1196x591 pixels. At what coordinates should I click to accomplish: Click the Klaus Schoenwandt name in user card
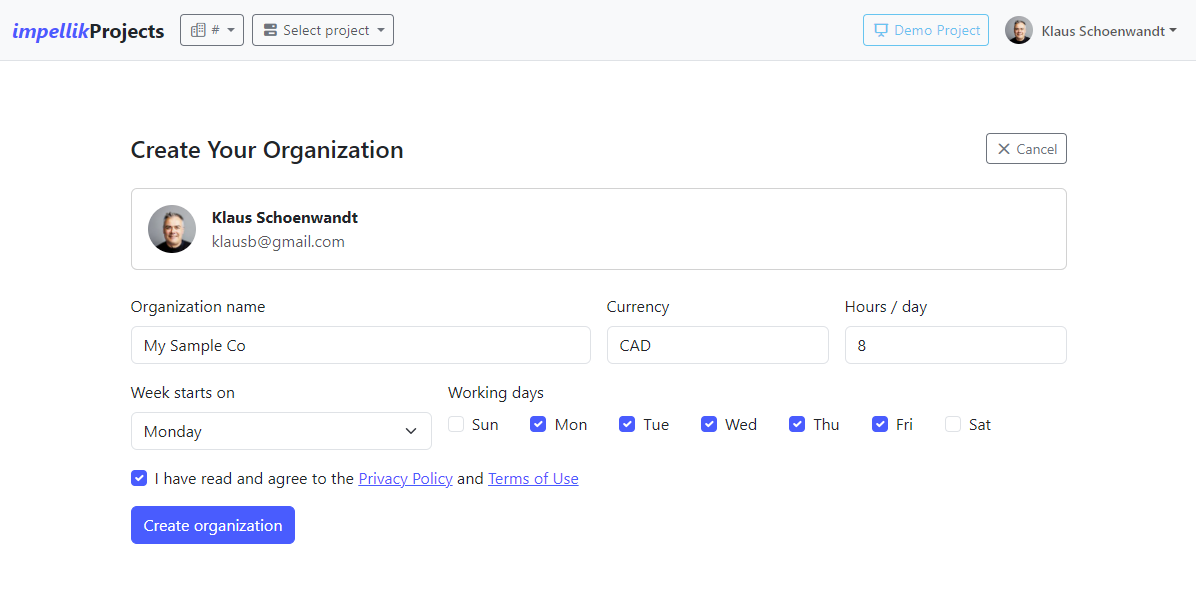click(285, 217)
